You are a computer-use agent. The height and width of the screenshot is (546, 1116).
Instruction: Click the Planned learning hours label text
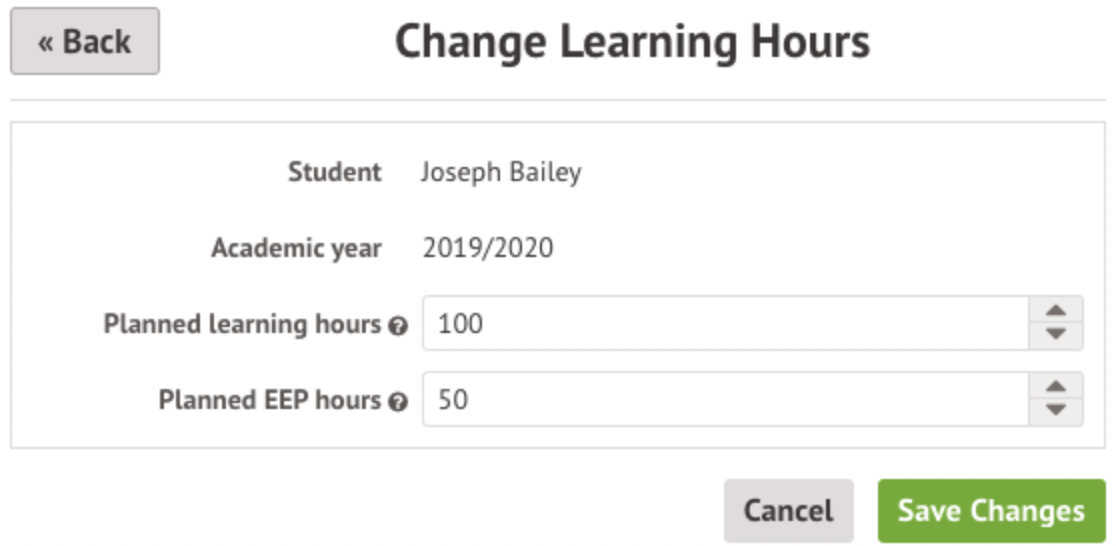[x=243, y=324]
